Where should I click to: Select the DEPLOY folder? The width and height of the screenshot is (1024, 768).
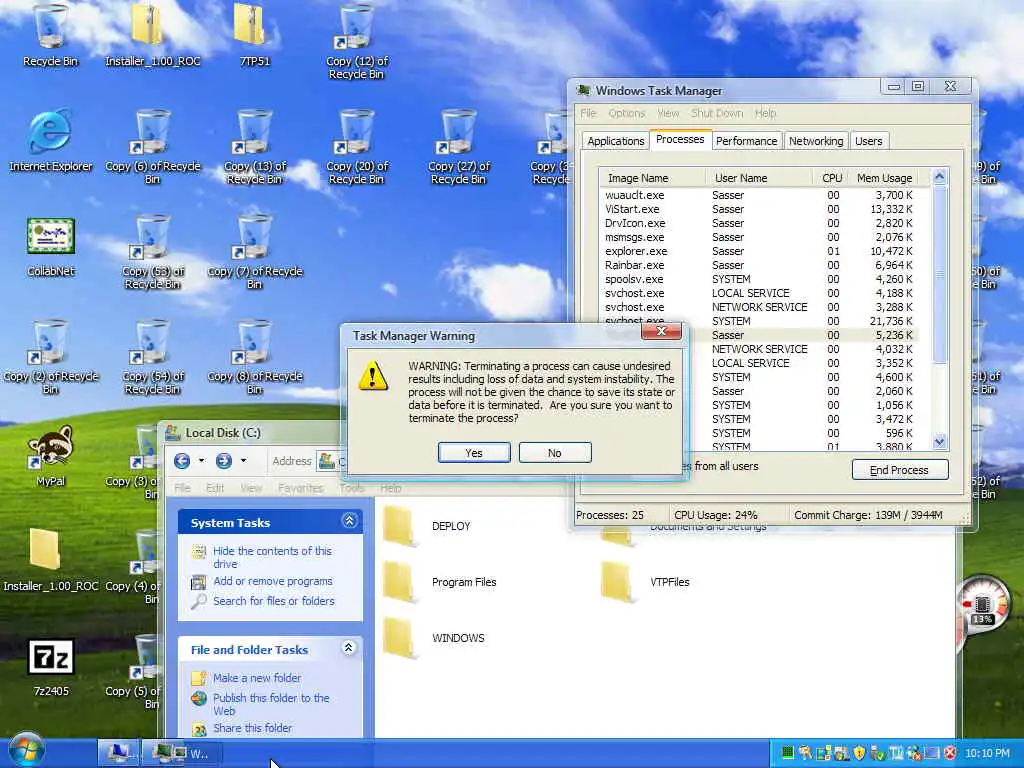tap(427, 526)
